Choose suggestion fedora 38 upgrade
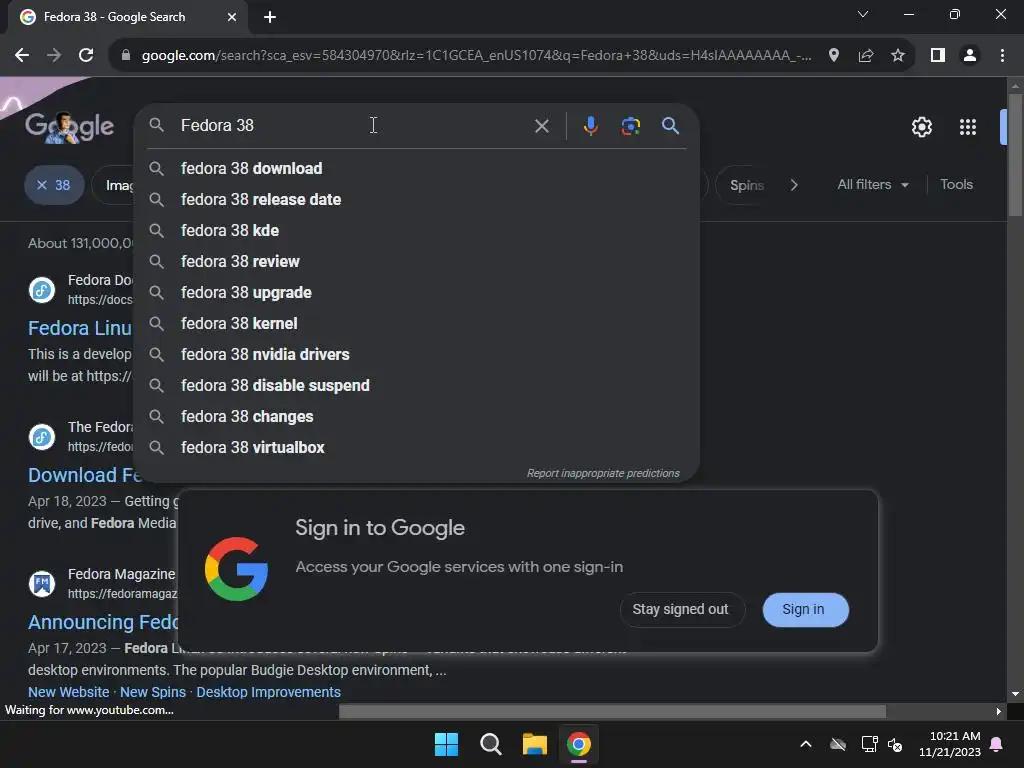This screenshot has height=768, width=1024. point(417,293)
